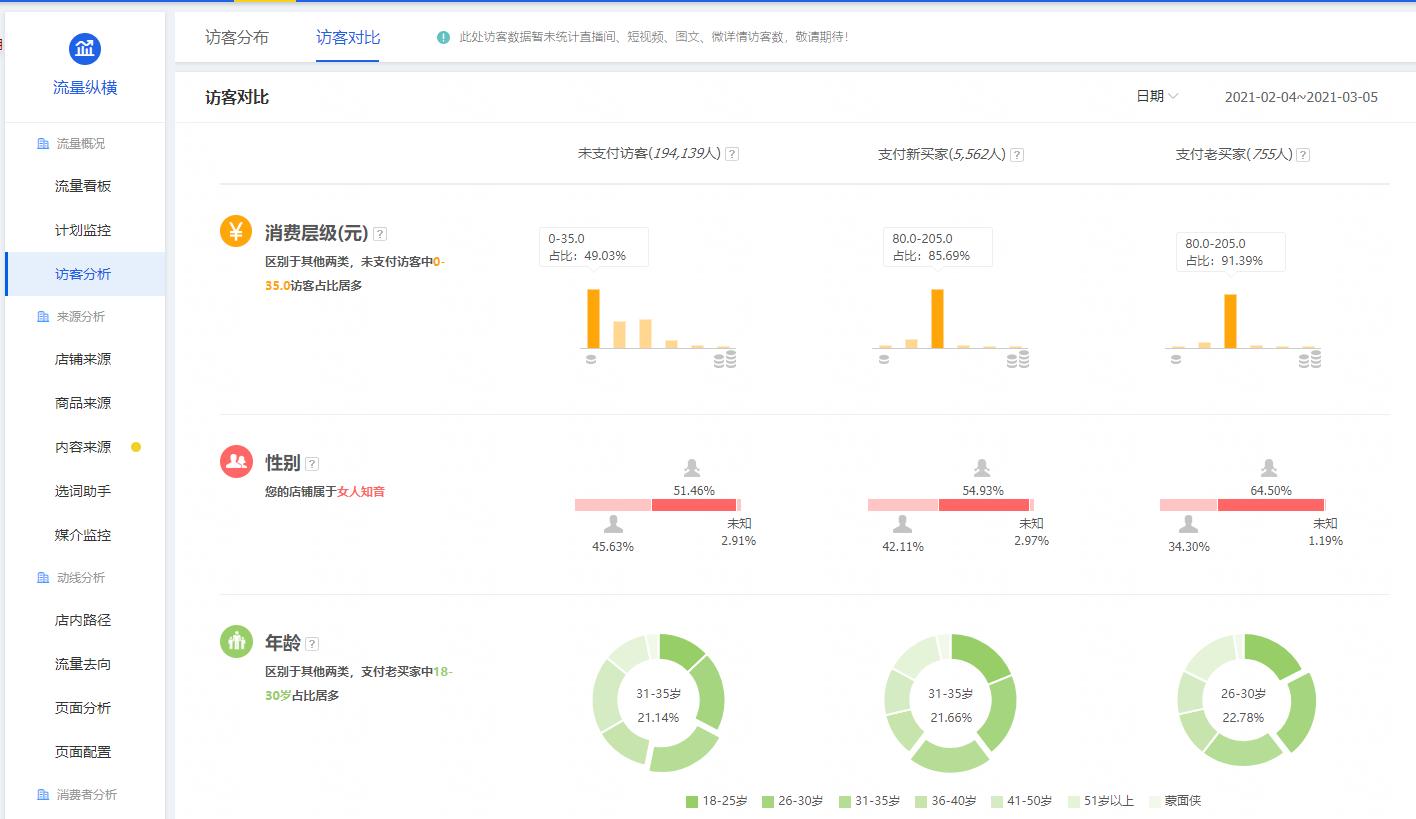
Task: Click the green info icon in the notice bar
Action: [x=443, y=39]
